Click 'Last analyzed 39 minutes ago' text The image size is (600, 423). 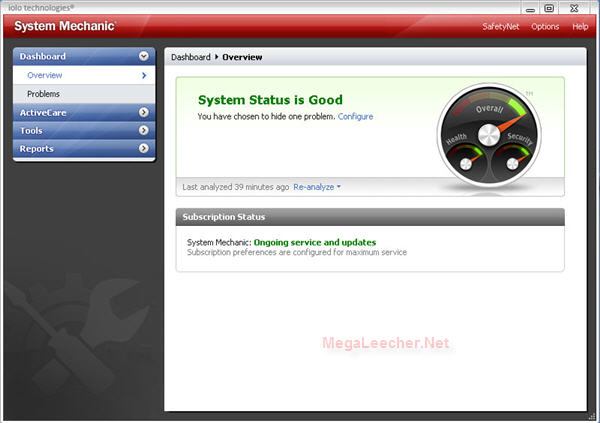236,187
